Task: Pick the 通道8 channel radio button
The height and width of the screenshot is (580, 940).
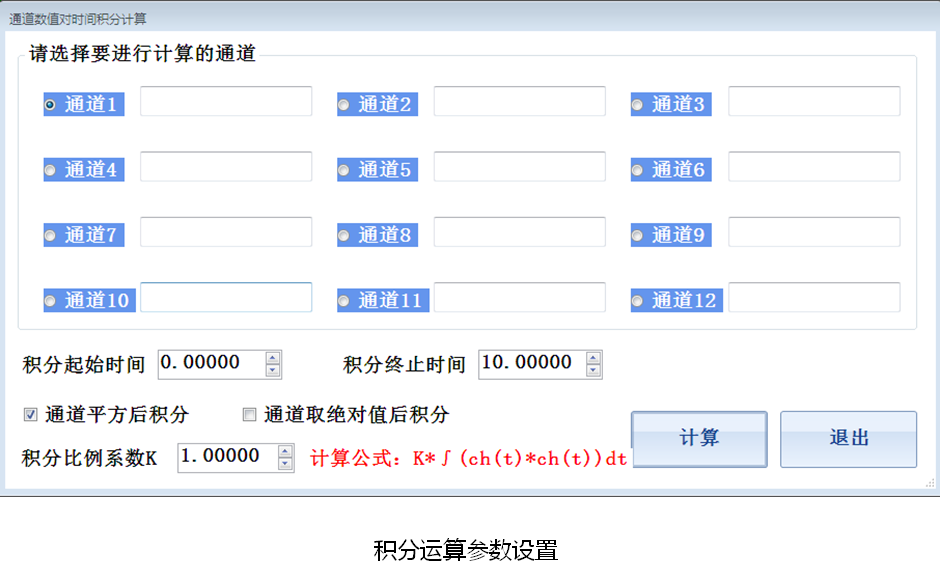Action: 344,236
